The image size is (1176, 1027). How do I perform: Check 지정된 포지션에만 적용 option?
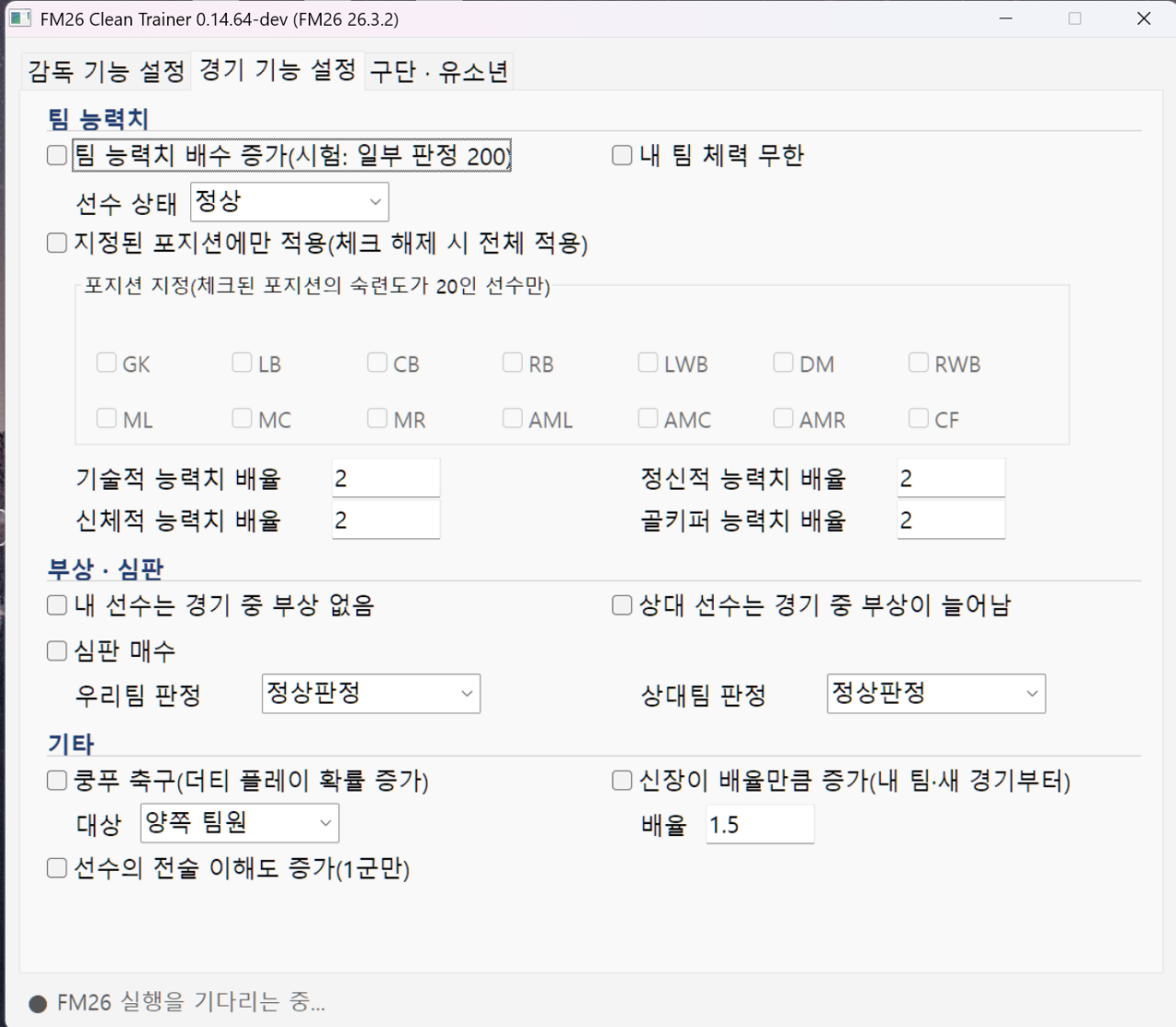point(57,243)
